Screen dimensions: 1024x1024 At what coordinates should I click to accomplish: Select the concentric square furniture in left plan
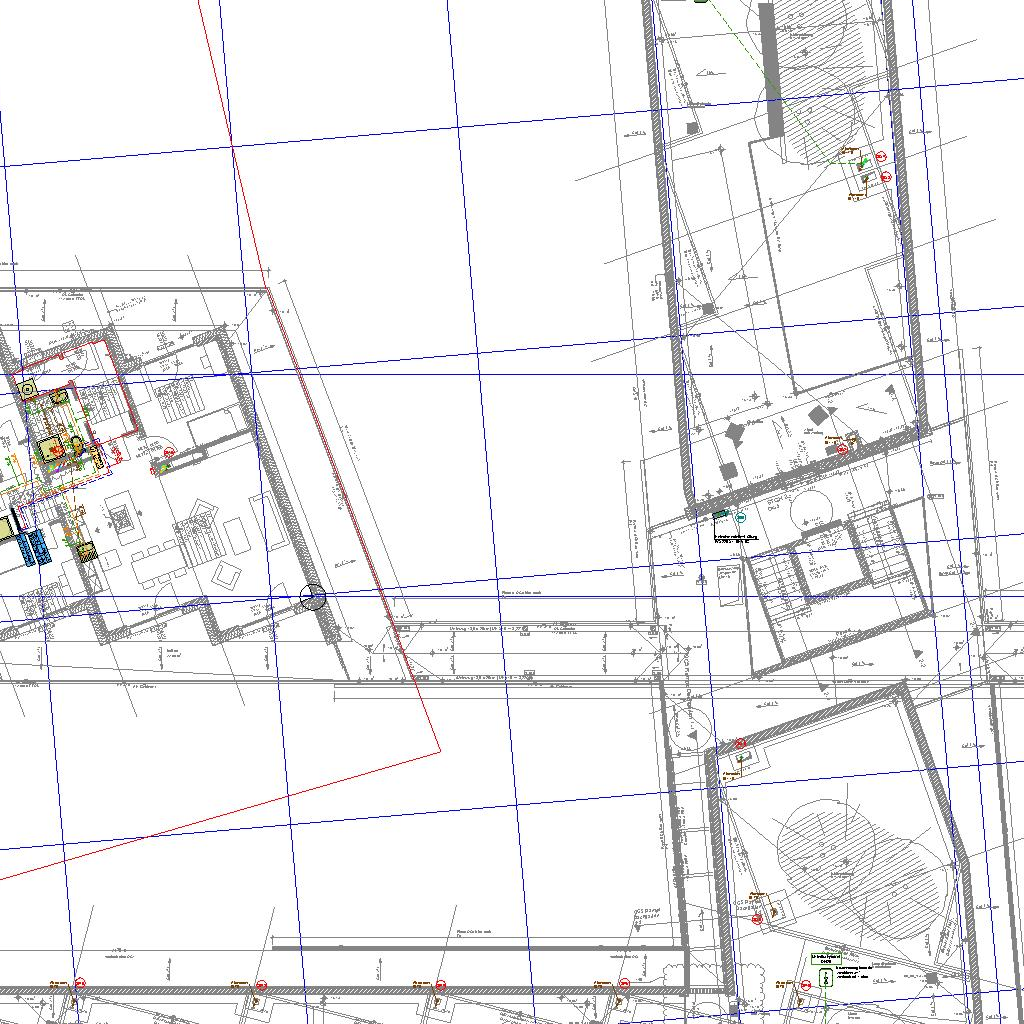click(120, 518)
